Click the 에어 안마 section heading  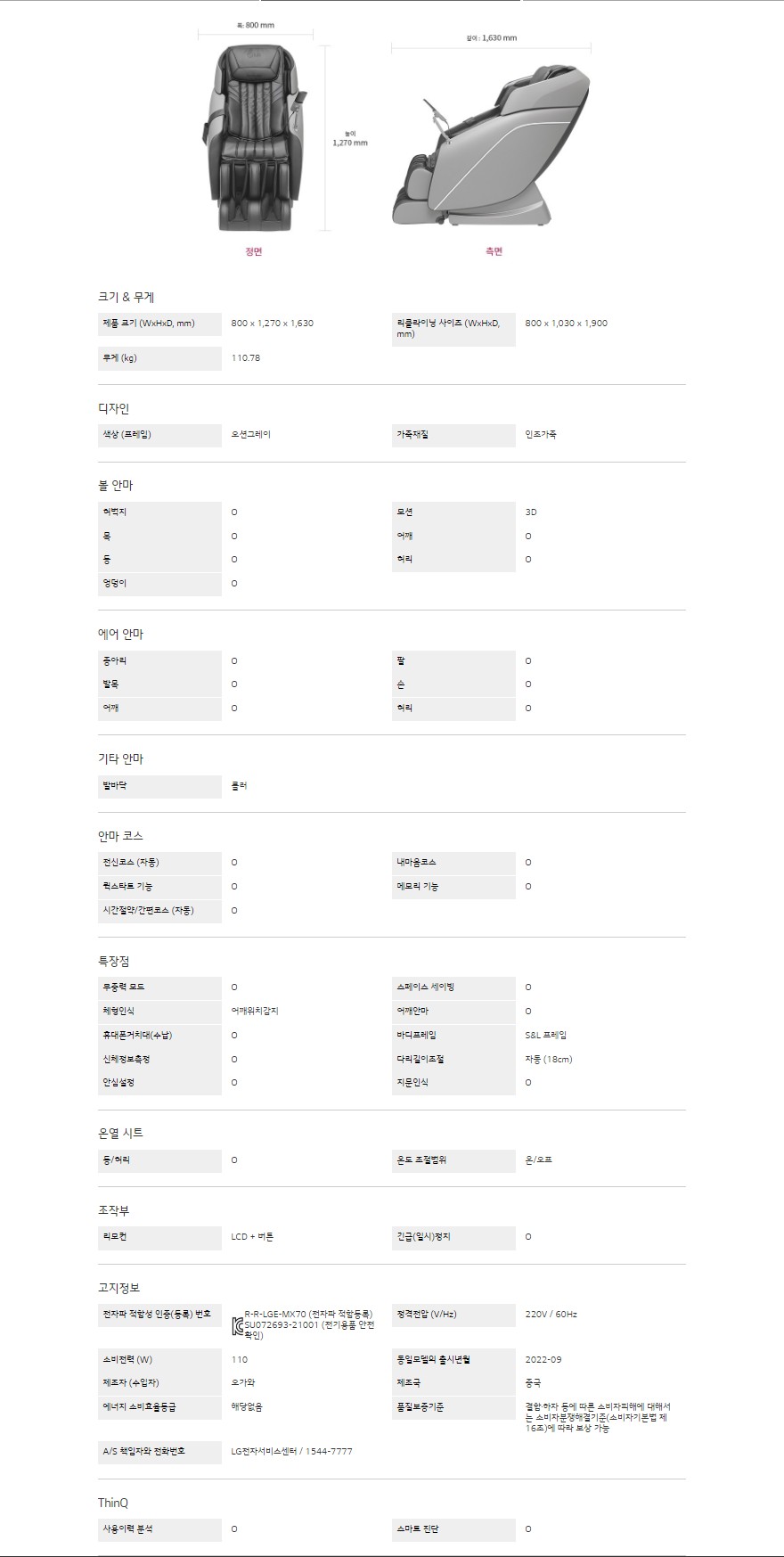(x=120, y=634)
